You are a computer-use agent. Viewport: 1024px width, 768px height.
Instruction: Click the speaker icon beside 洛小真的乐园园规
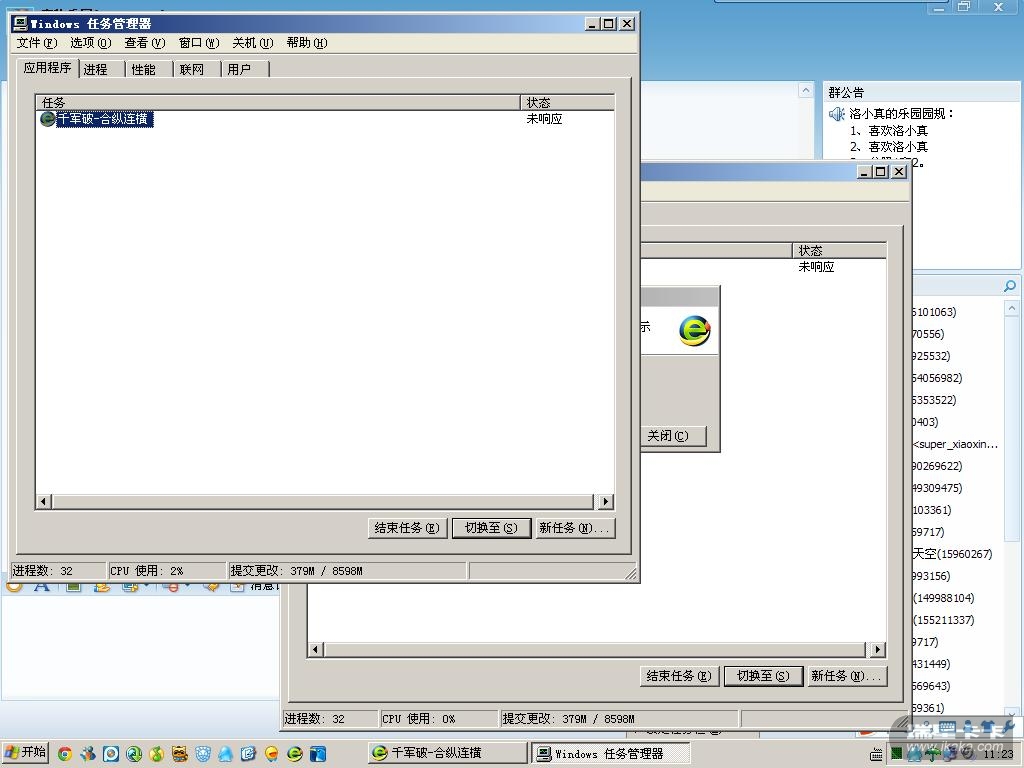click(837, 114)
